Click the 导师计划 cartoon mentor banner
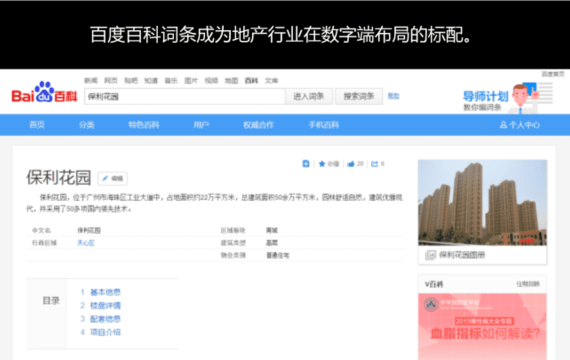 [x=507, y=97]
